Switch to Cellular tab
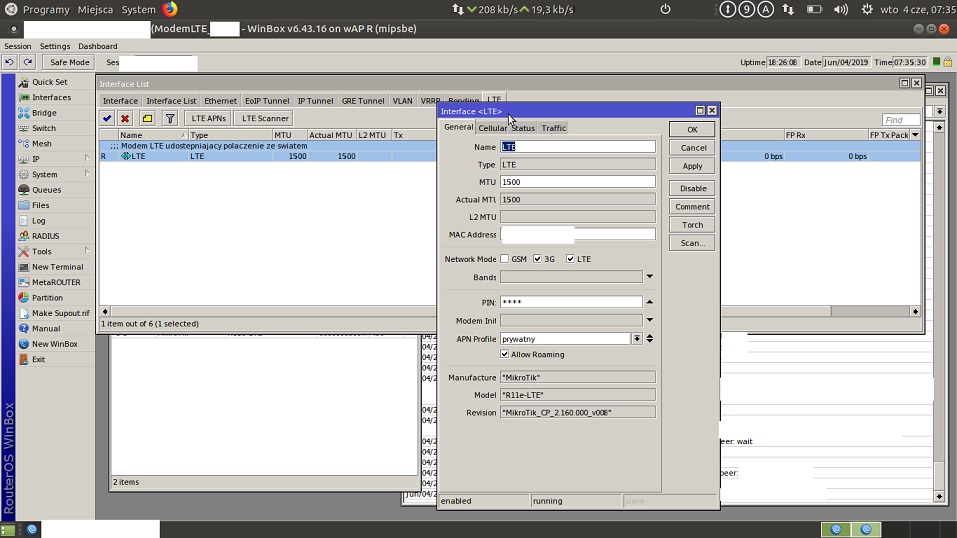The image size is (957, 538). (492, 128)
